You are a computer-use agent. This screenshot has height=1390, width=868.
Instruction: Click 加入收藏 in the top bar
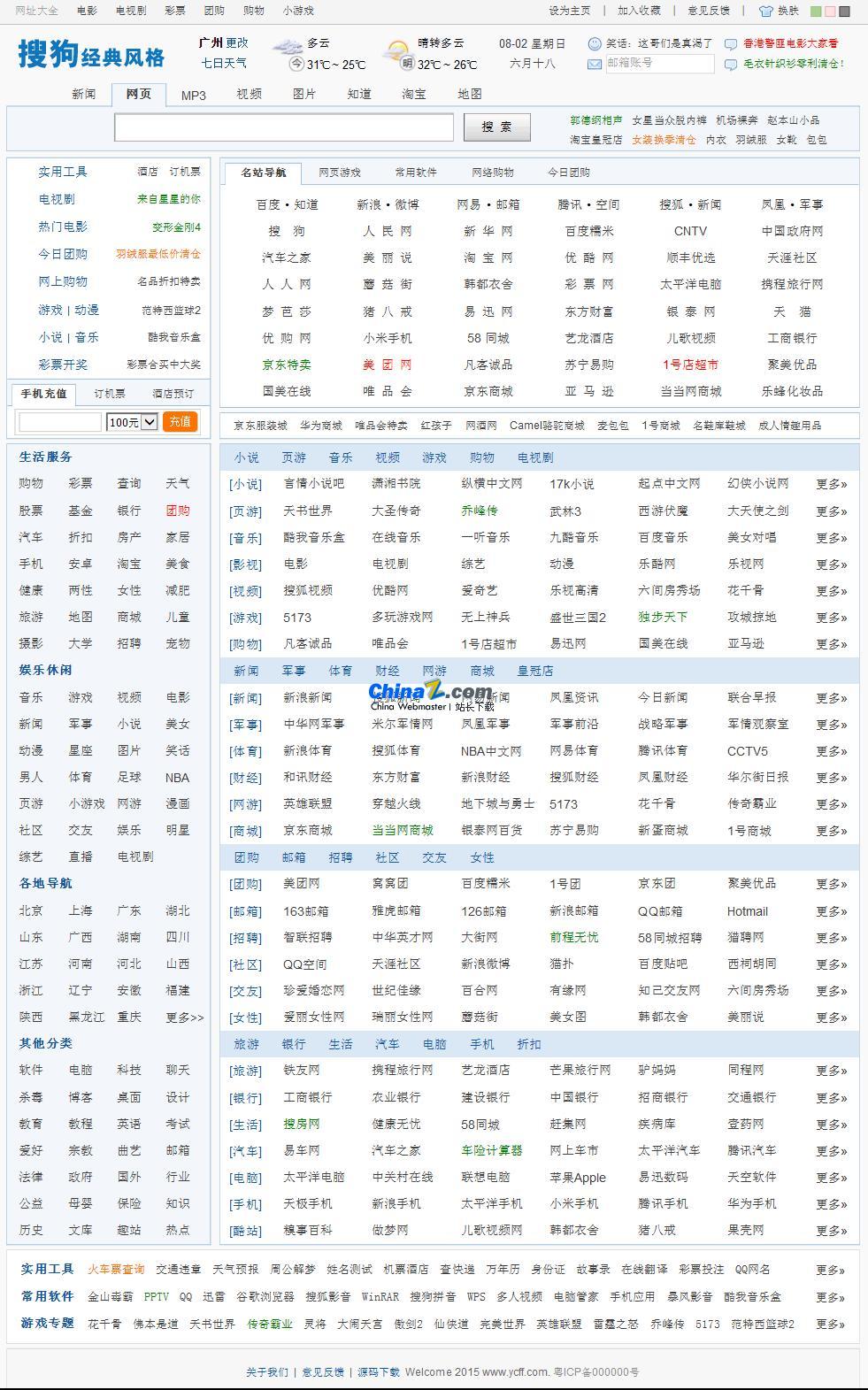point(639,11)
